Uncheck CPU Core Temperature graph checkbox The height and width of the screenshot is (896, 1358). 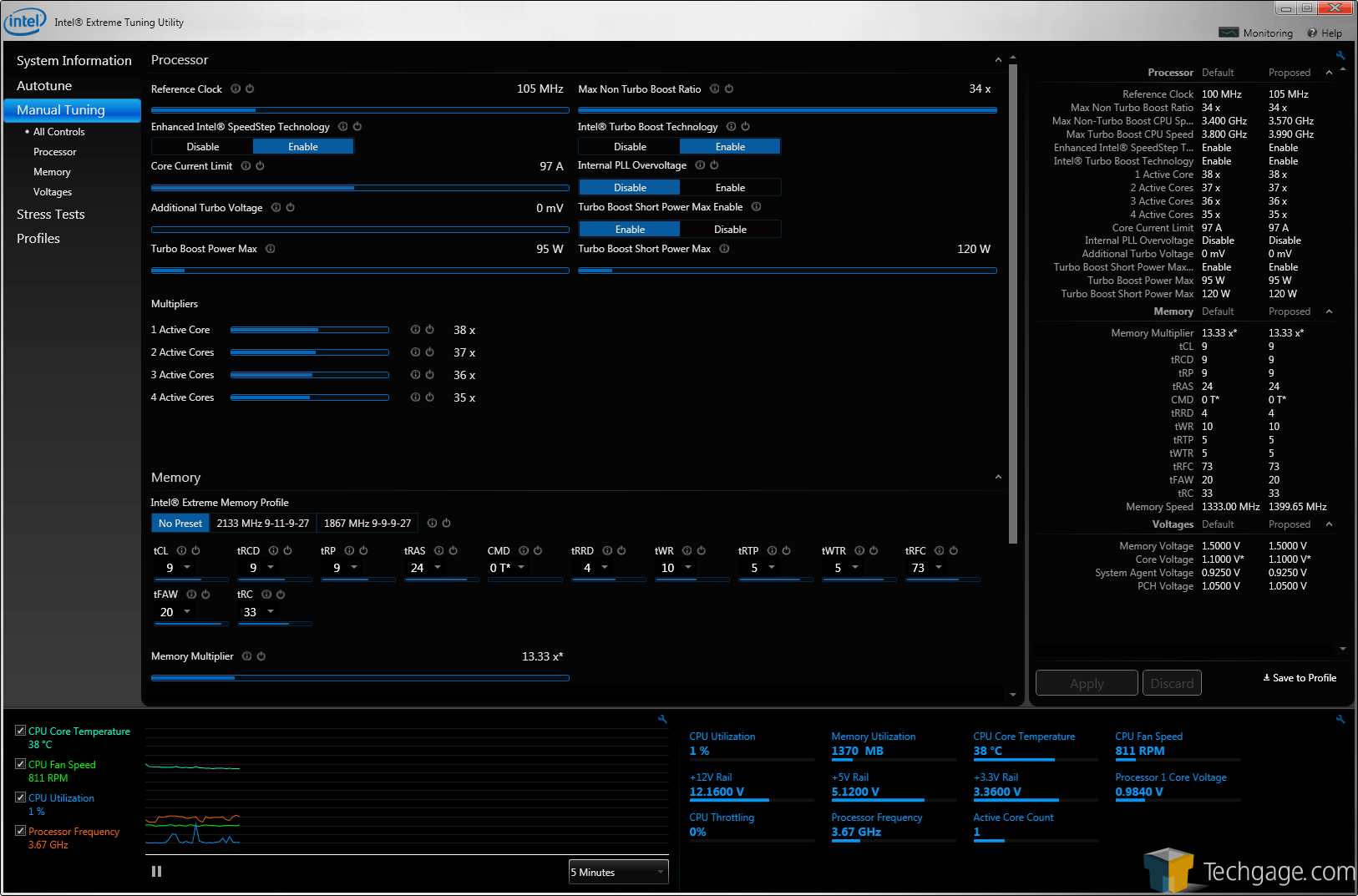point(21,731)
